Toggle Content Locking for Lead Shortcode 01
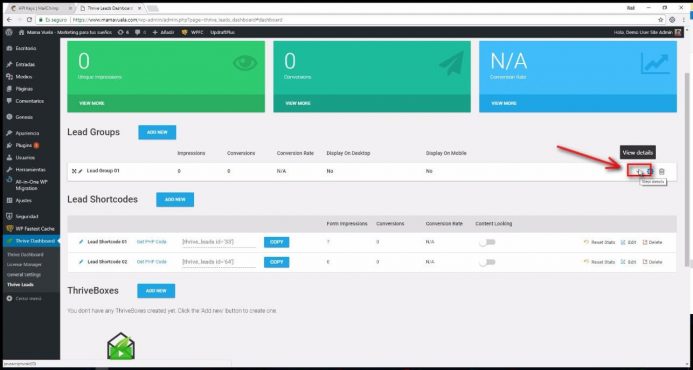 487,242
